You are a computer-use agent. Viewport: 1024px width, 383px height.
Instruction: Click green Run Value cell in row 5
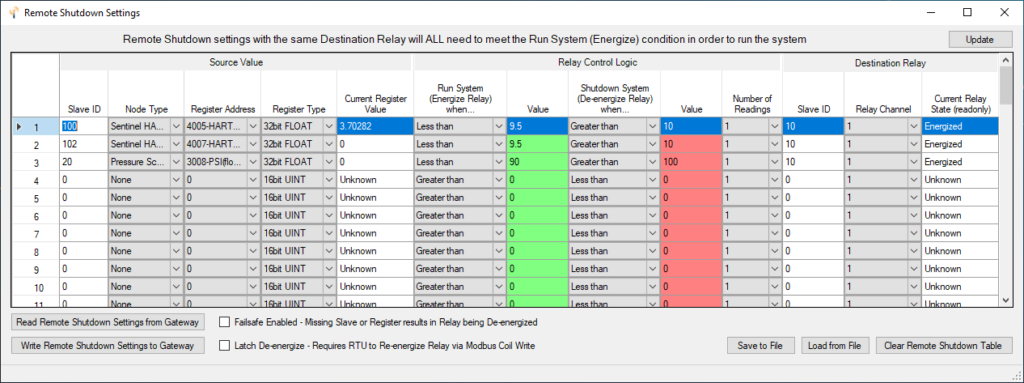[537, 197]
